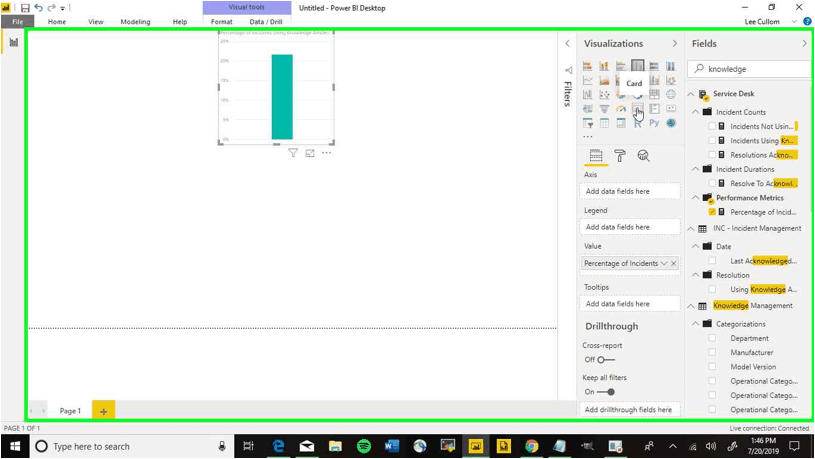Open Percentage of Incidents value dropdown
The width and height of the screenshot is (815, 459).
[664, 264]
